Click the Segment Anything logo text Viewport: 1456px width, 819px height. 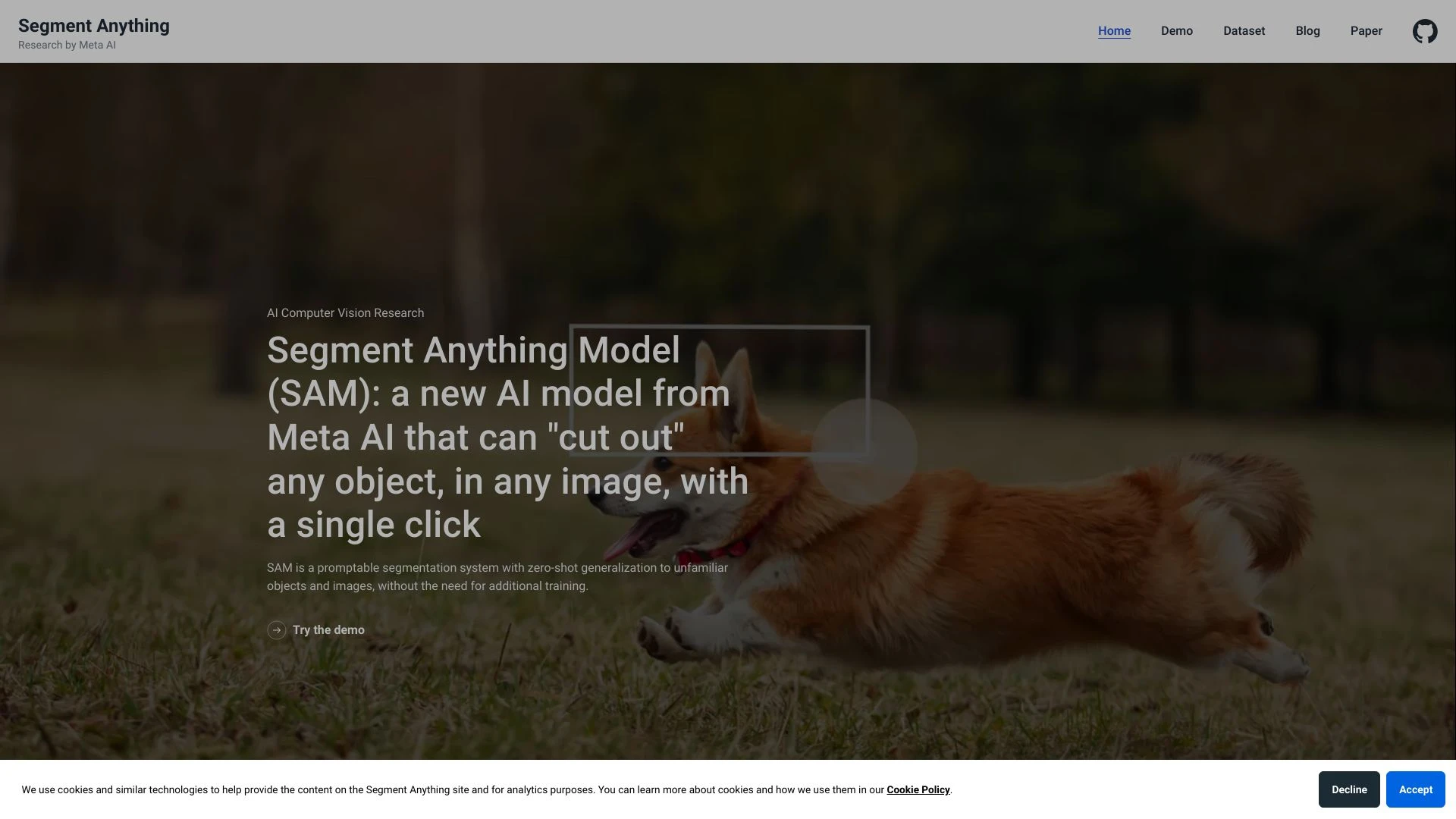[x=93, y=25]
